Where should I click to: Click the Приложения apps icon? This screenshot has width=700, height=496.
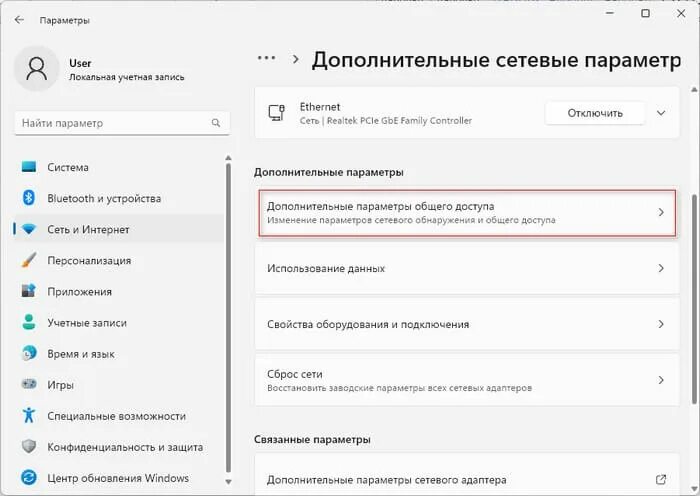[x=29, y=291]
